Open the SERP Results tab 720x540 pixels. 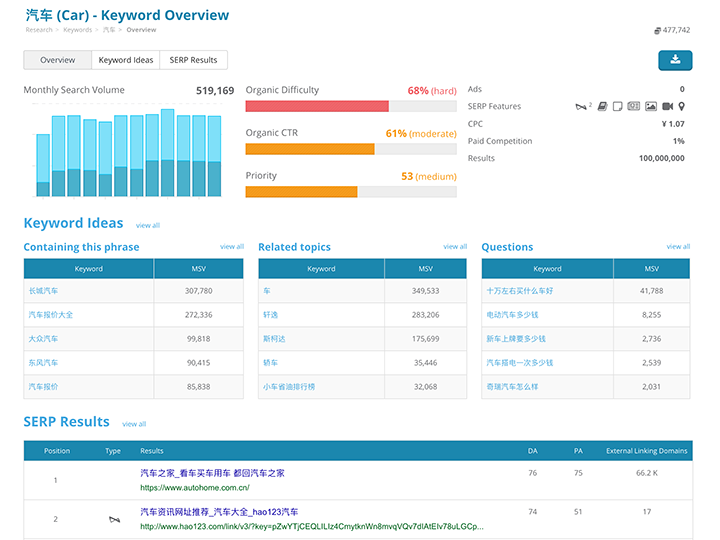click(x=194, y=60)
